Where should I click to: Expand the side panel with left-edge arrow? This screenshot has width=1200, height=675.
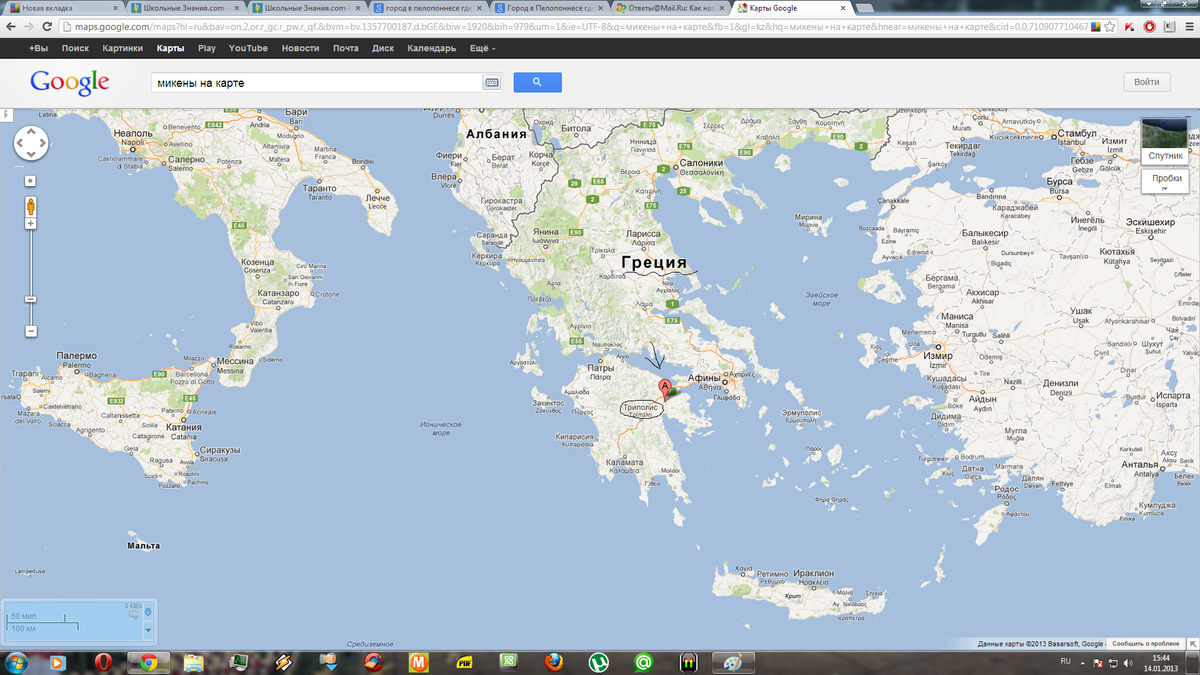pos(5,113)
